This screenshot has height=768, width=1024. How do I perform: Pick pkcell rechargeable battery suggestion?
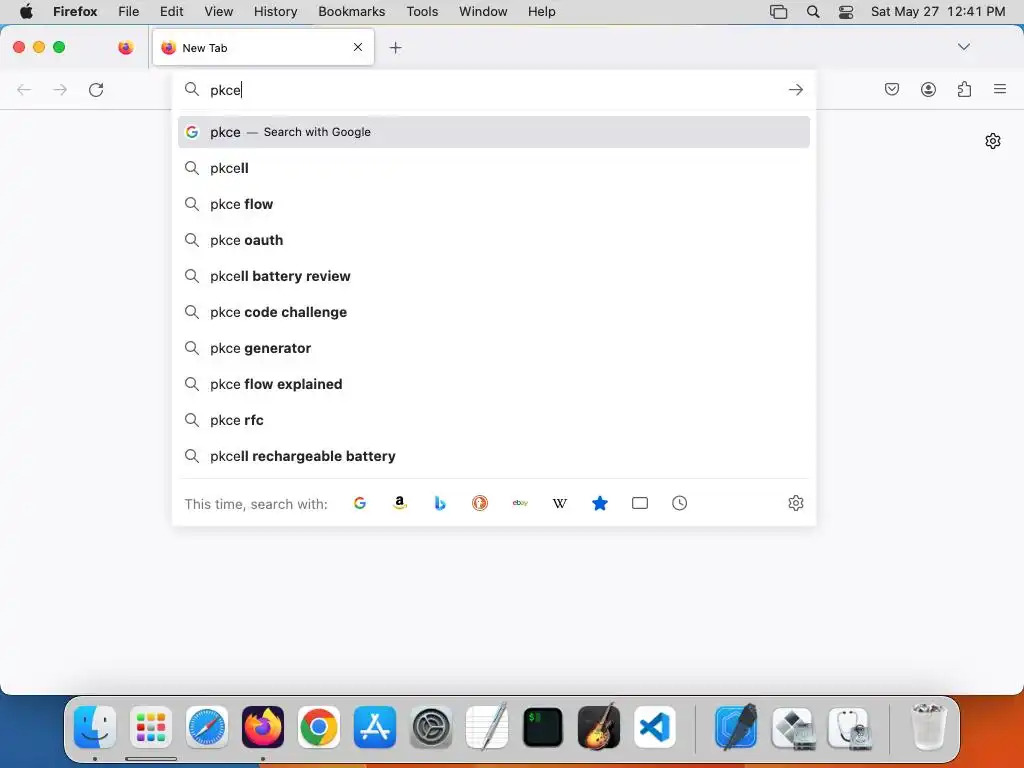point(494,456)
